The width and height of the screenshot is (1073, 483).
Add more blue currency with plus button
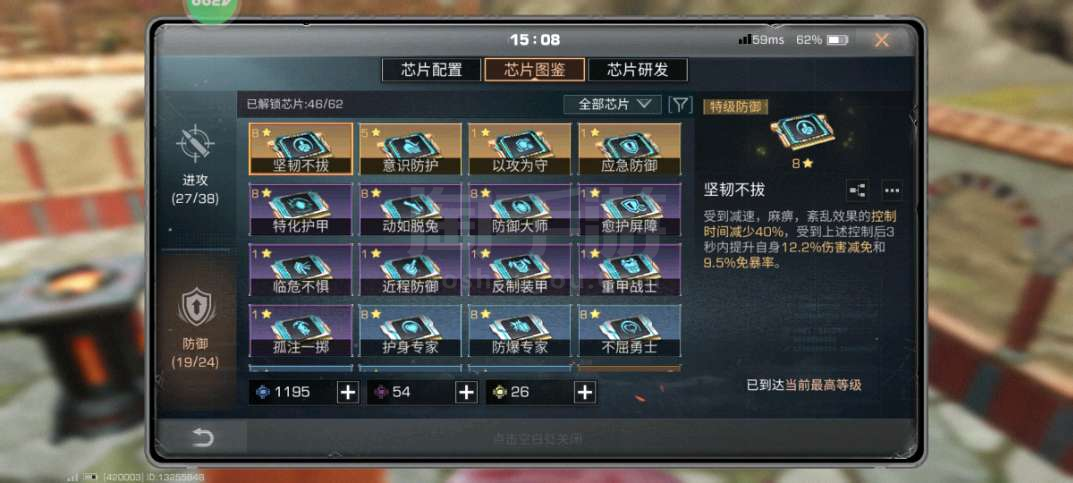(x=348, y=392)
